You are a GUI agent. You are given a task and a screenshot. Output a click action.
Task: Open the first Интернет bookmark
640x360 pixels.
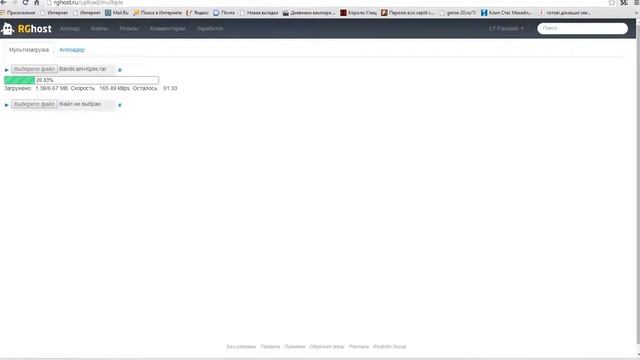pos(54,13)
